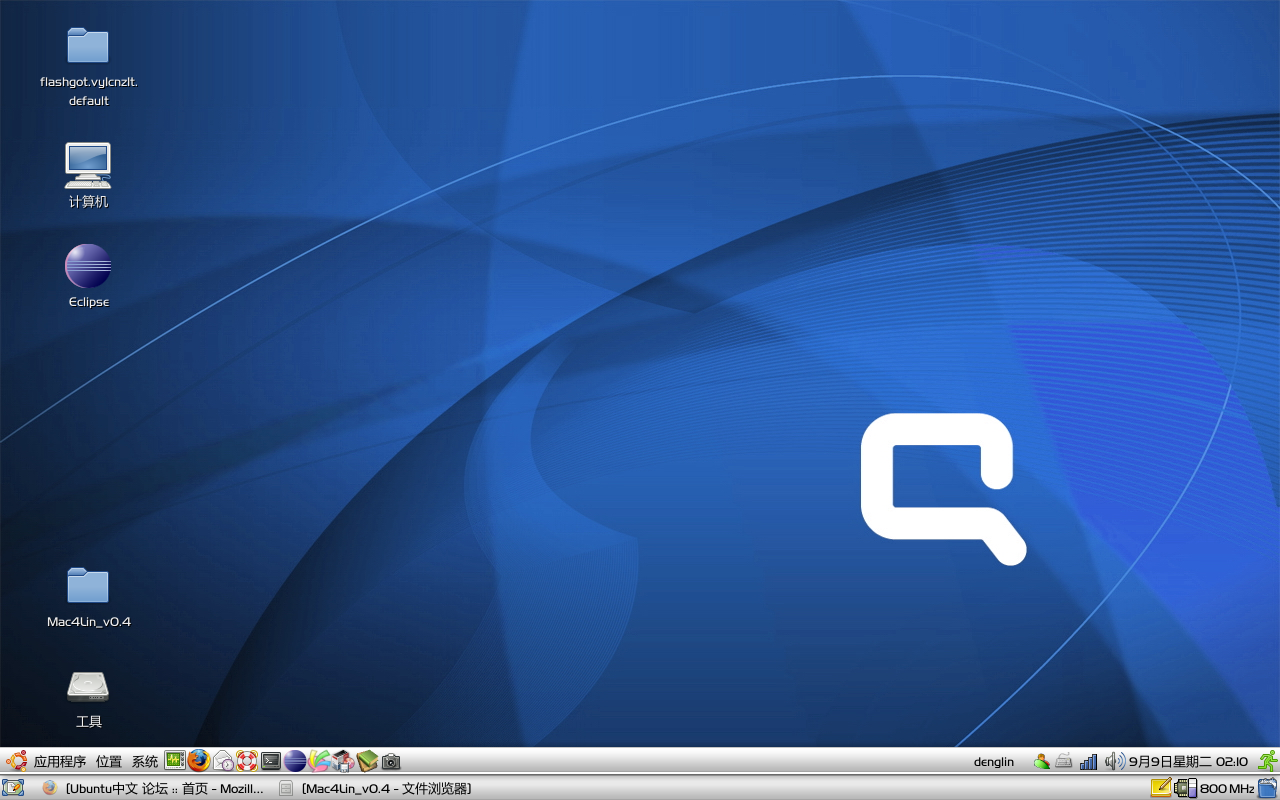1280x800 pixels.
Task: Open the user status tray icon
Action: point(1042,761)
